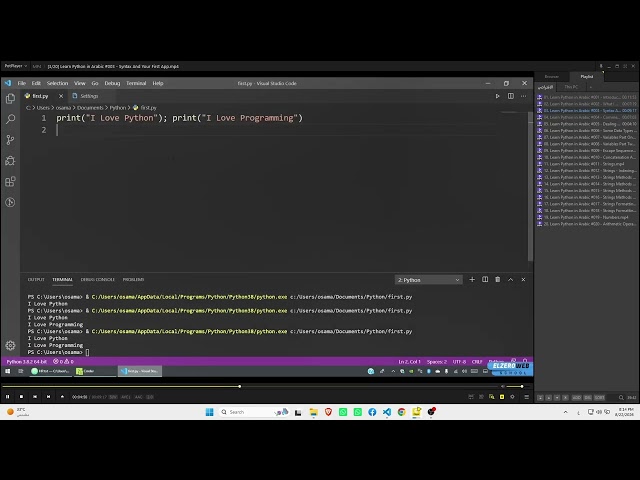
Task: Open the terminal selector '2: Python' dropdown
Action: [429, 280]
